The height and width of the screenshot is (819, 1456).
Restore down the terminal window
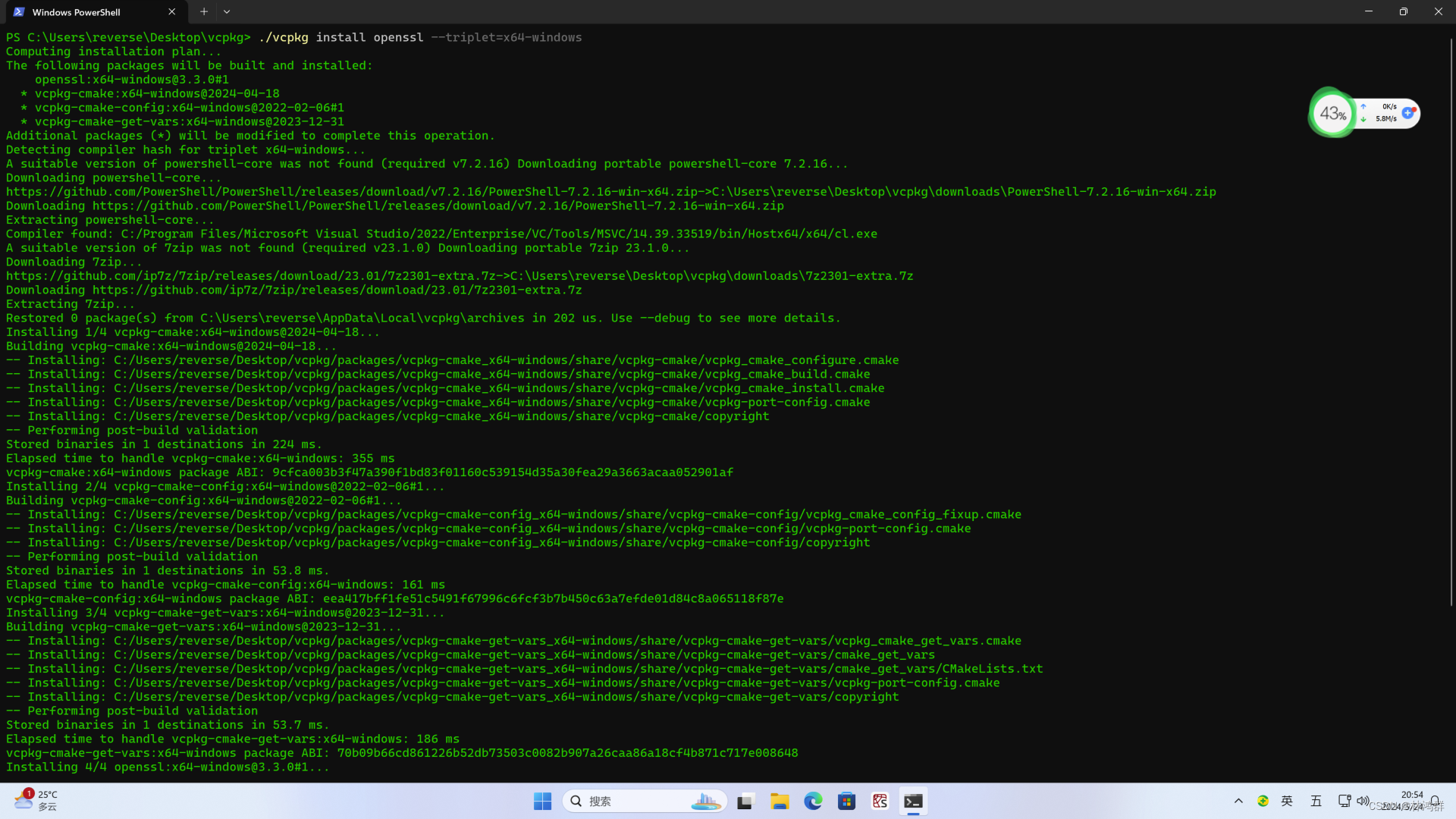[1404, 11]
